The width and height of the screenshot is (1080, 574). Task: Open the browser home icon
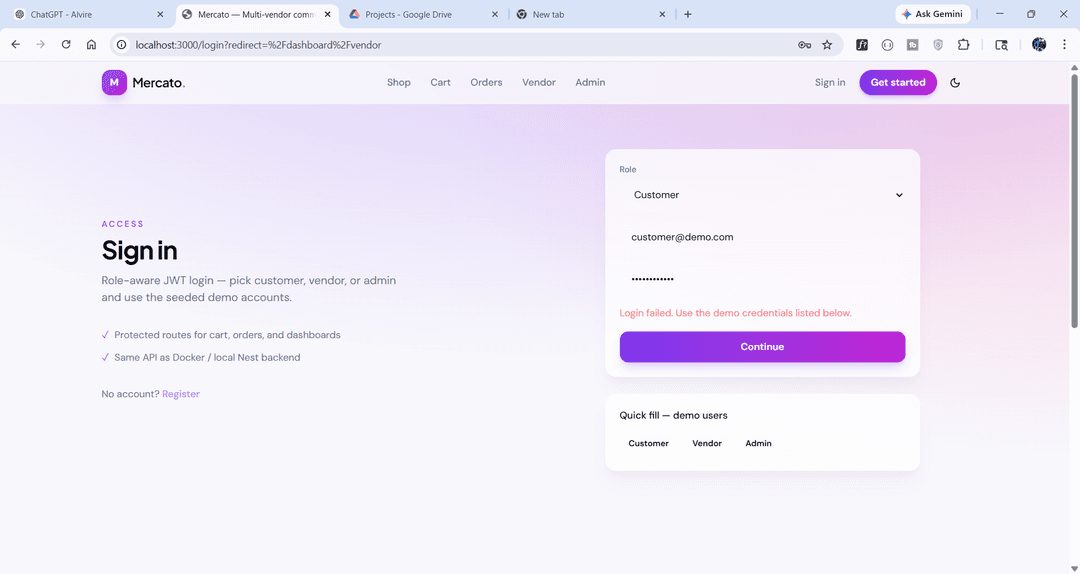click(91, 45)
